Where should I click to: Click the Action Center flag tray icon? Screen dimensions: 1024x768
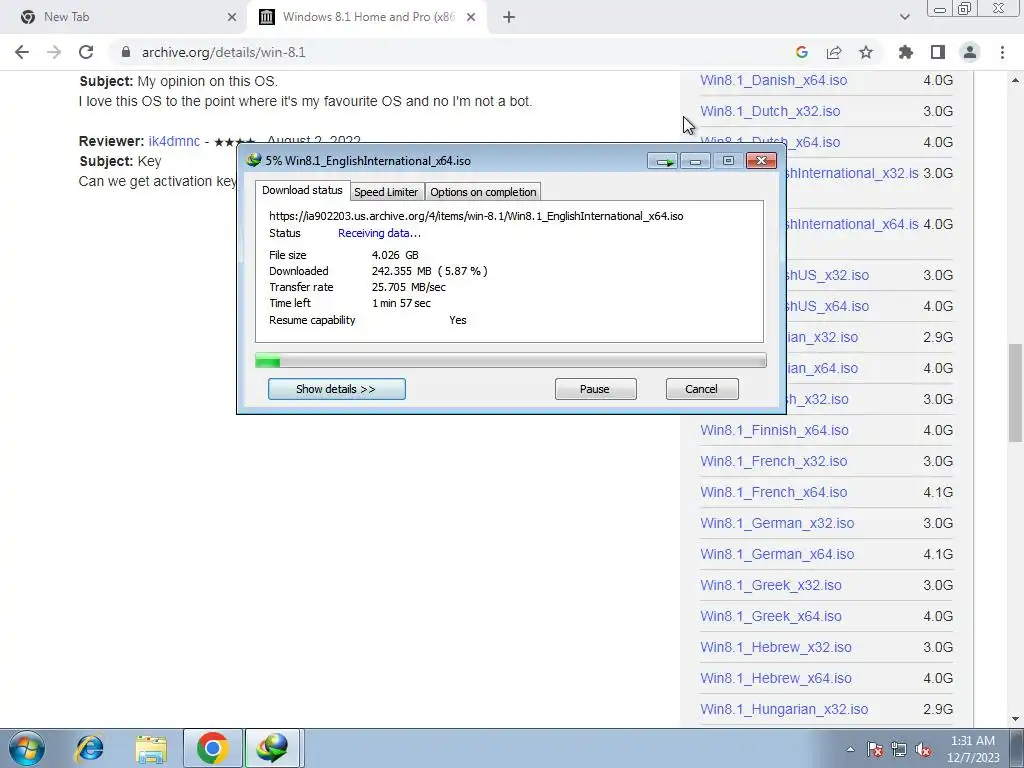[x=875, y=750]
